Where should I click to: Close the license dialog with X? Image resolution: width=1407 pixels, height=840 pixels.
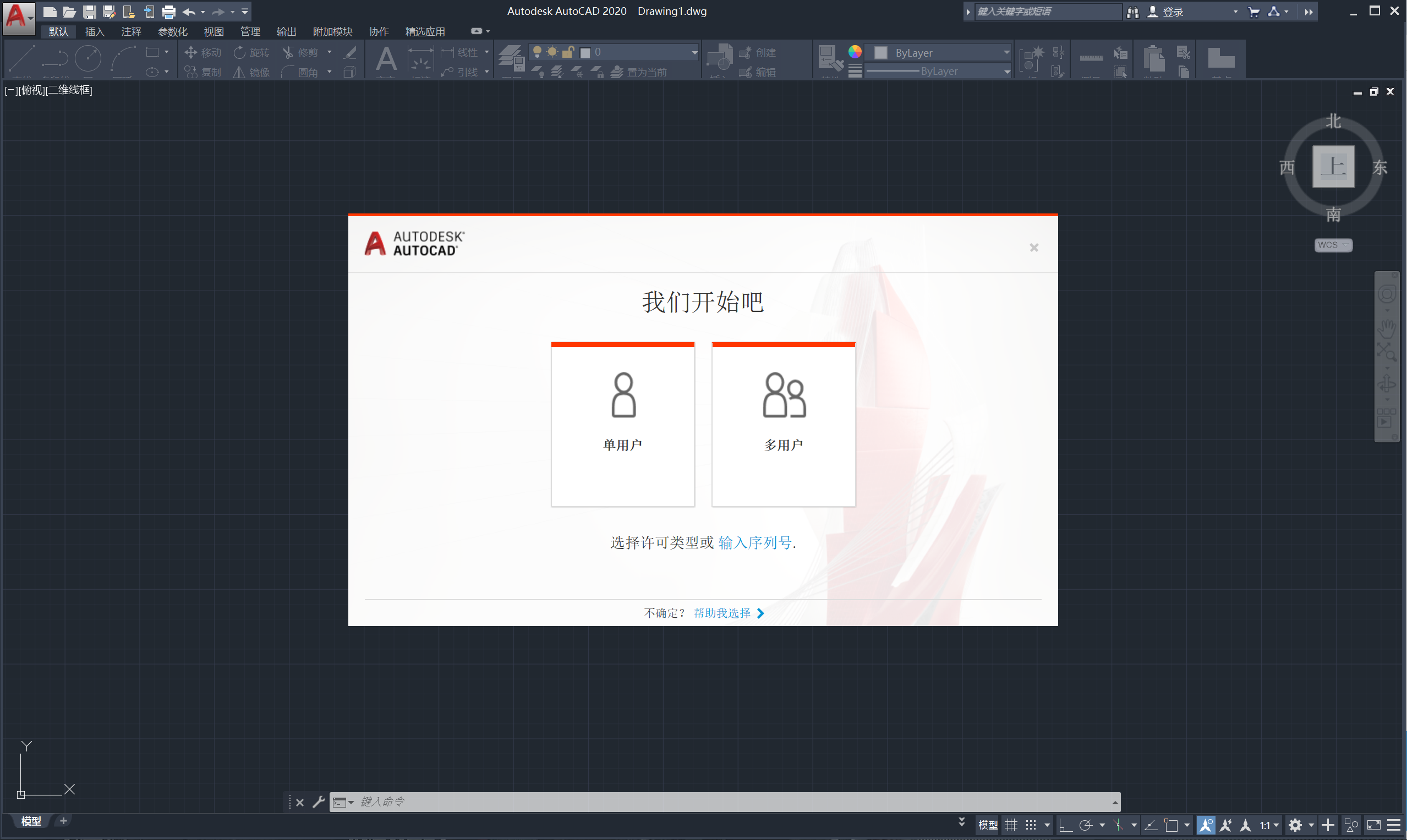1034,248
